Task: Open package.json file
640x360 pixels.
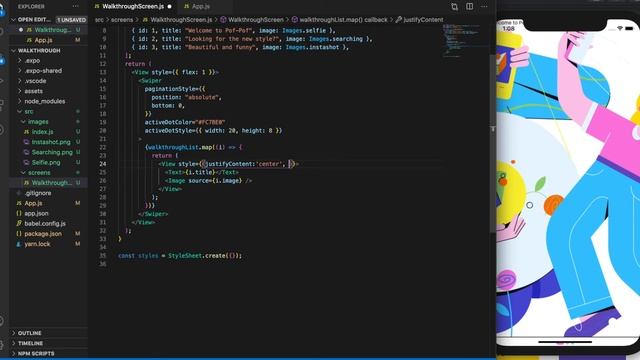Action: pyautogui.click(x=43, y=234)
